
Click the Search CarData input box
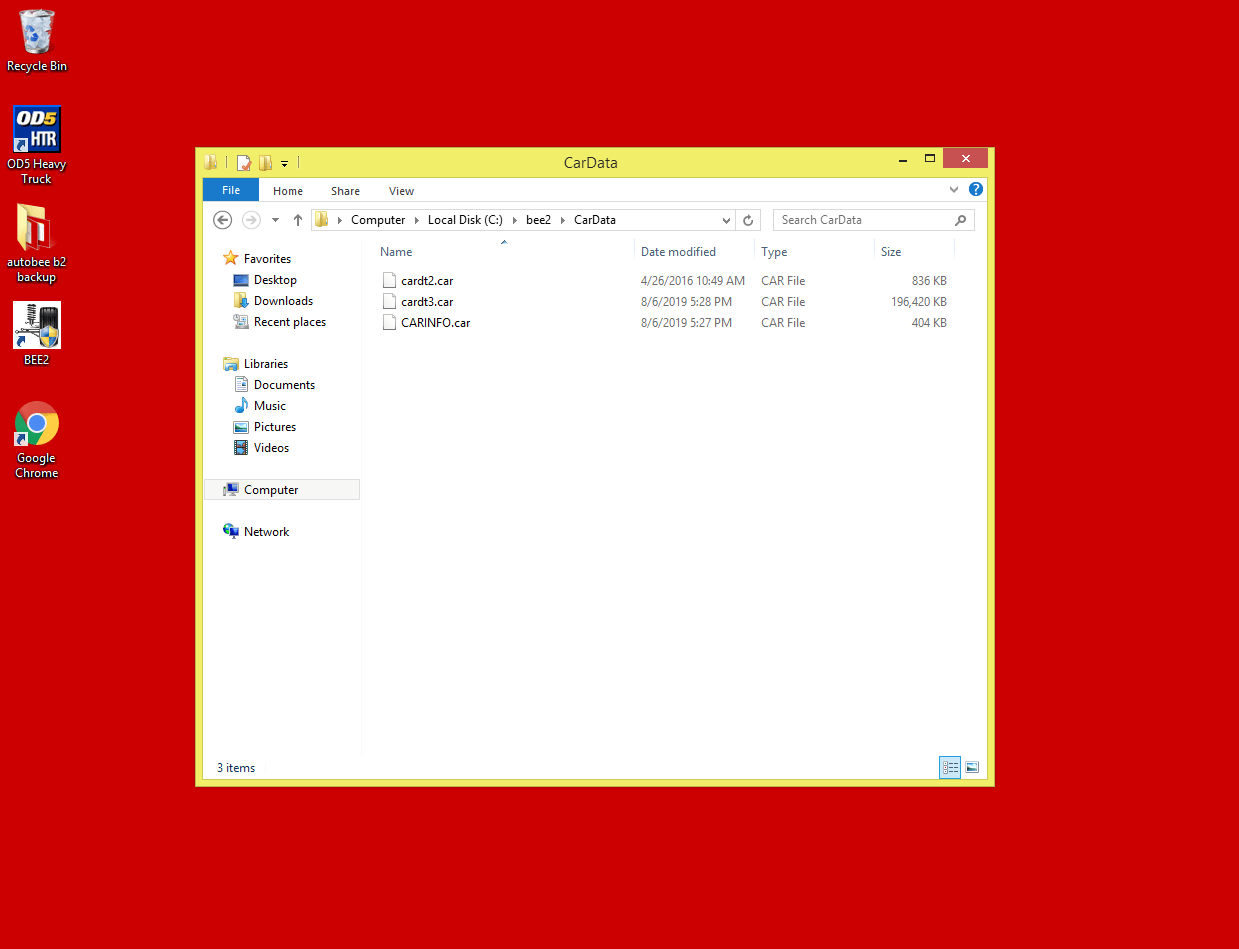point(862,220)
